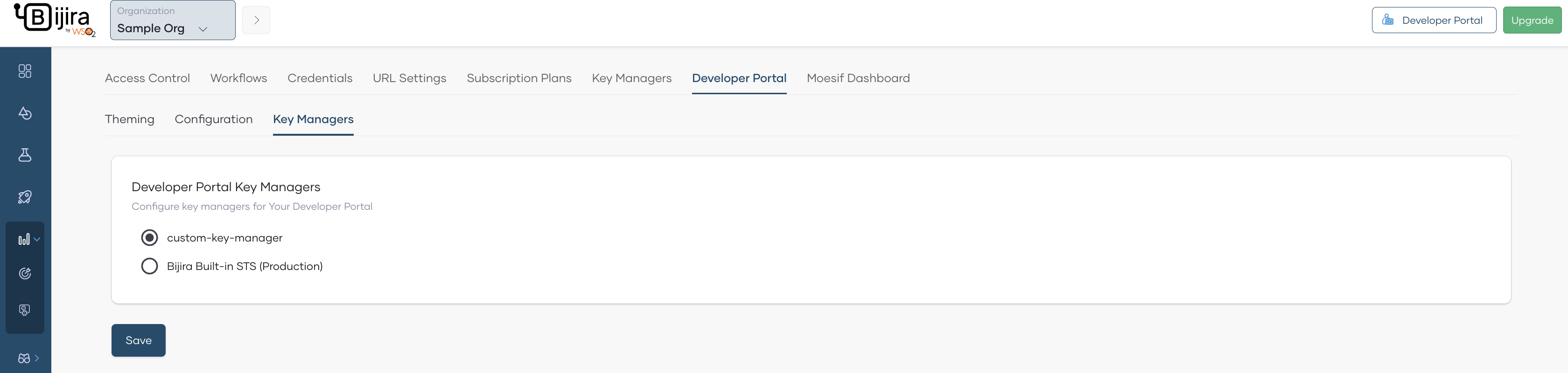Open the test flask icon in sidebar
This screenshot has height=373, width=1568.
coord(25,155)
